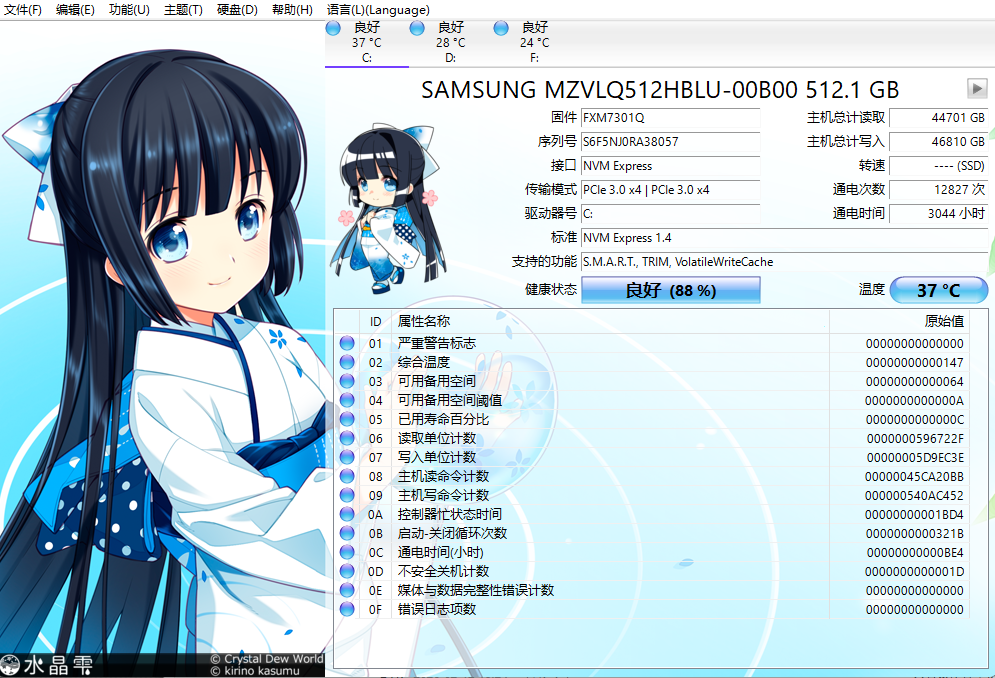Viewport: 995px width, 678px height.
Task: Click the standard field NVM Express 1.4
Action: point(784,238)
